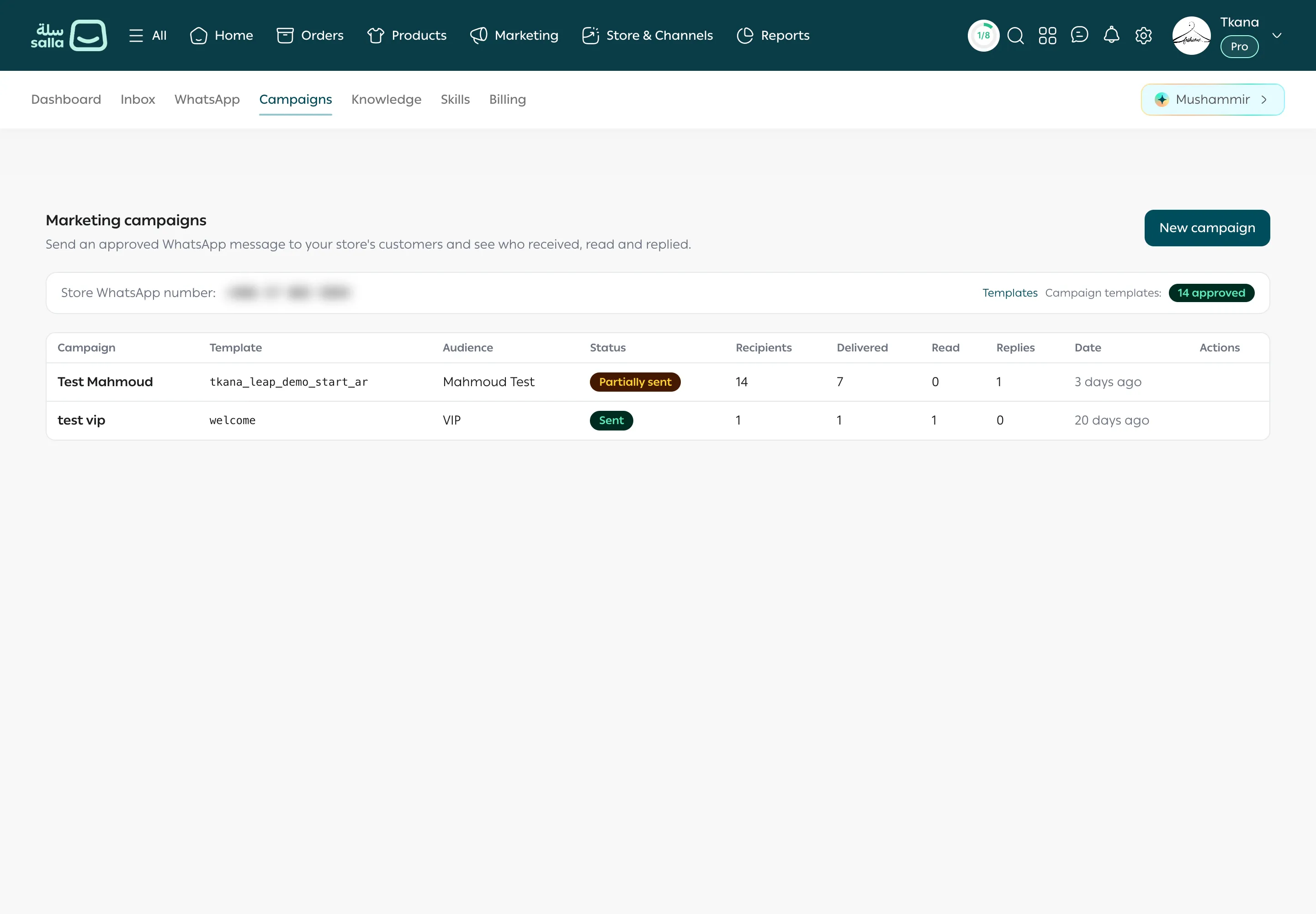Switch to the Skills tab
1316x914 pixels.
tap(455, 100)
